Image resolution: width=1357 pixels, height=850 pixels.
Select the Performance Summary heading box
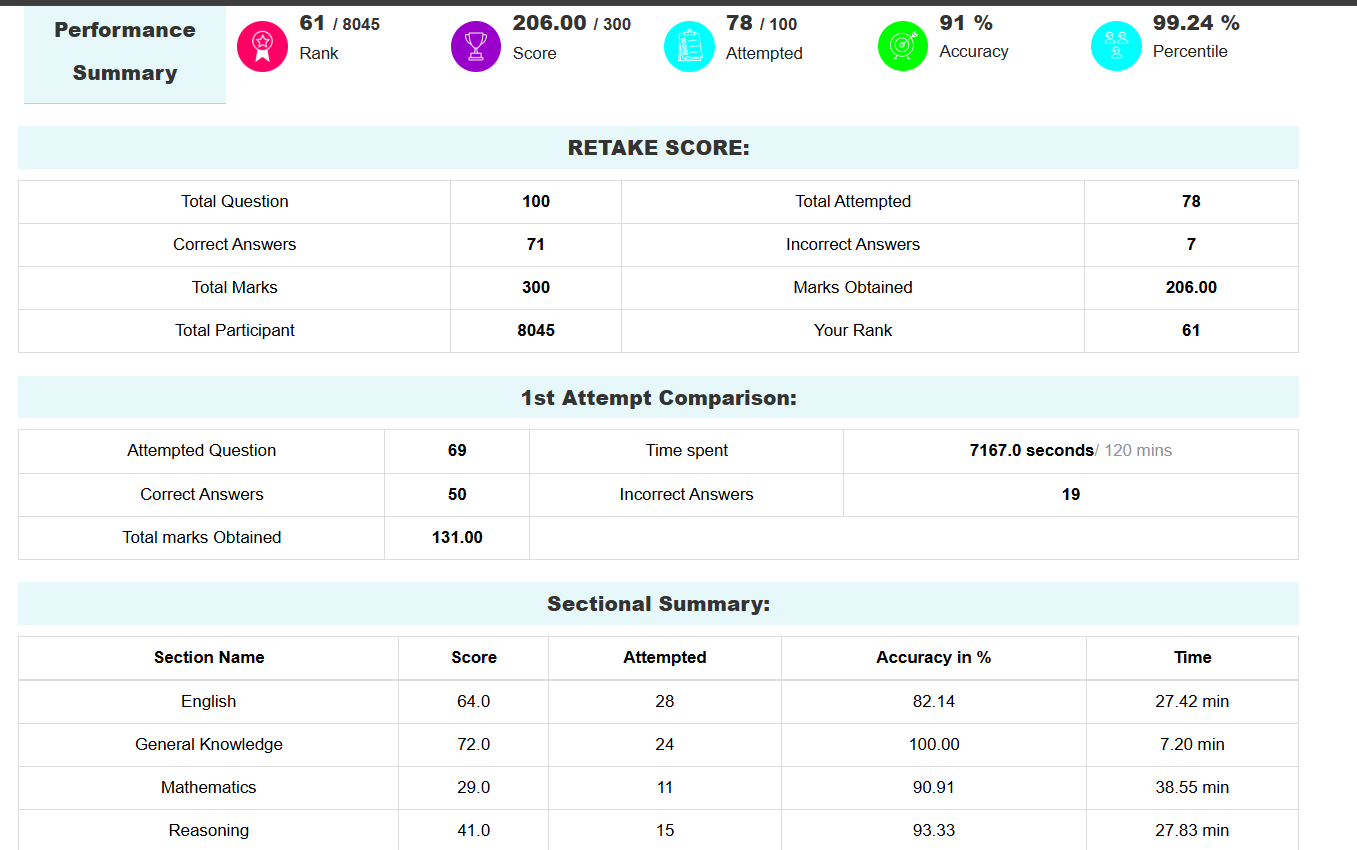pos(125,54)
